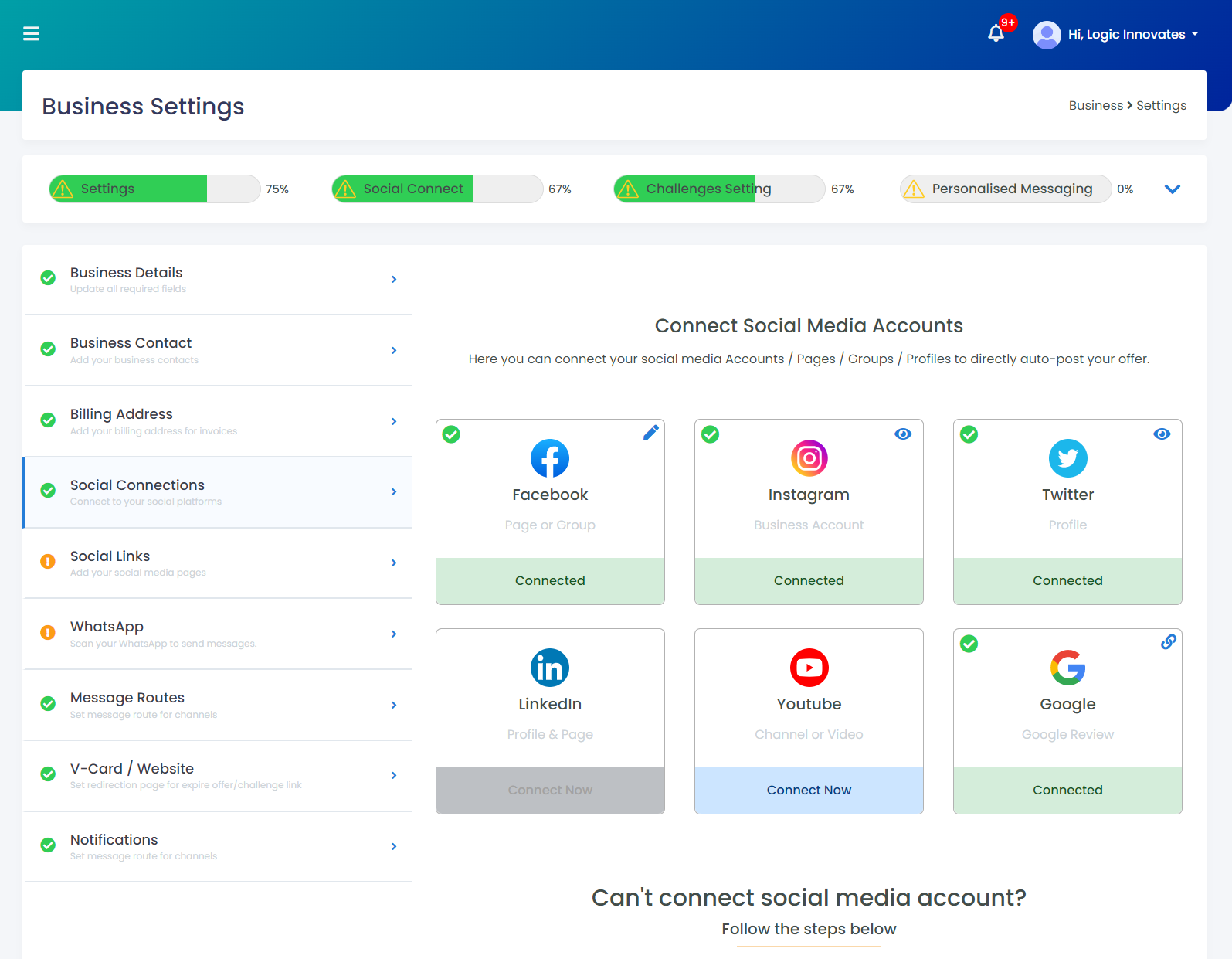Edit Facebook connection with pencil icon
This screenshot has height=959, width=1232.
651,433
